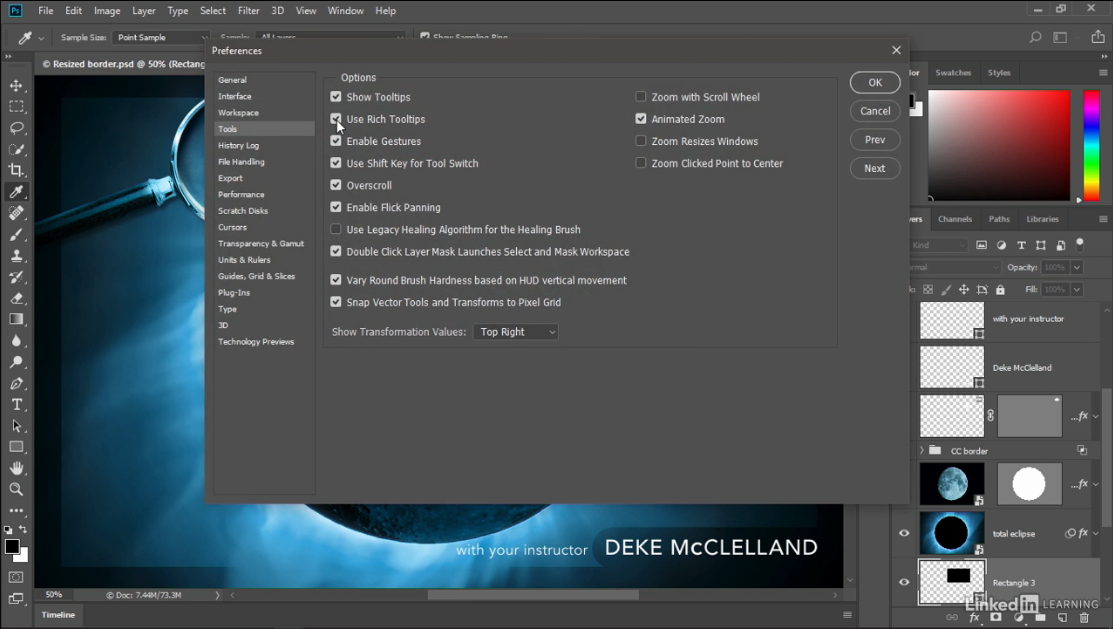Screen dimensions: 1113x629
Task: Select the Spot Healing Brush tool
Action: (x=16, y=213)
